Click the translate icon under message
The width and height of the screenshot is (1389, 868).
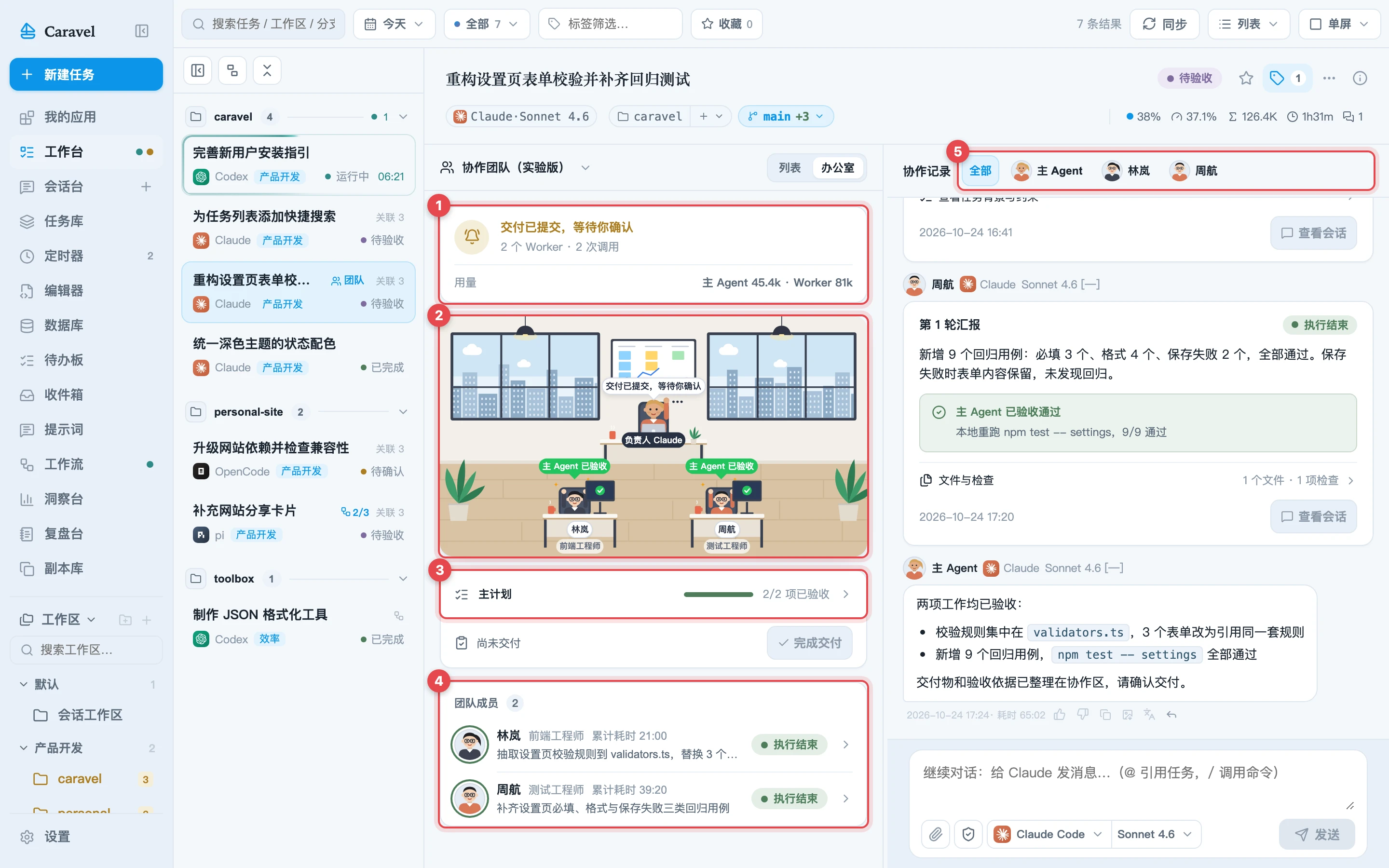click(x=1149, y=715)
